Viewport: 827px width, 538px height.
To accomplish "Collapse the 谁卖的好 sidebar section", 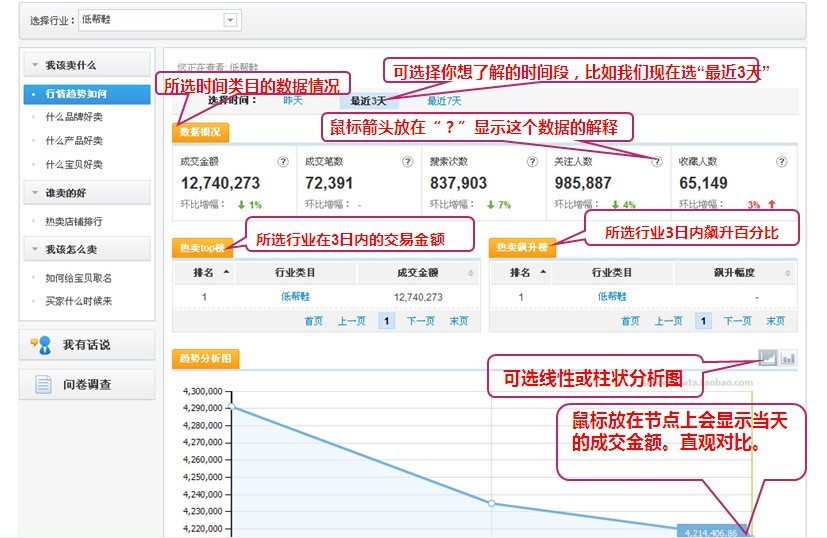I will (x=87, y=193).
